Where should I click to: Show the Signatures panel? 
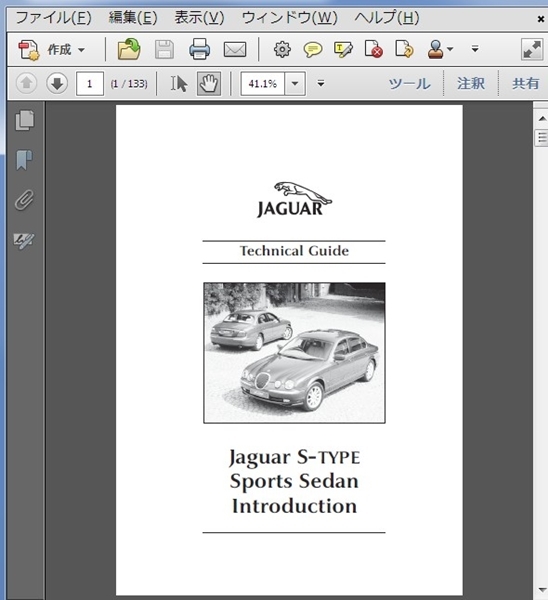(x=24, y=241)
